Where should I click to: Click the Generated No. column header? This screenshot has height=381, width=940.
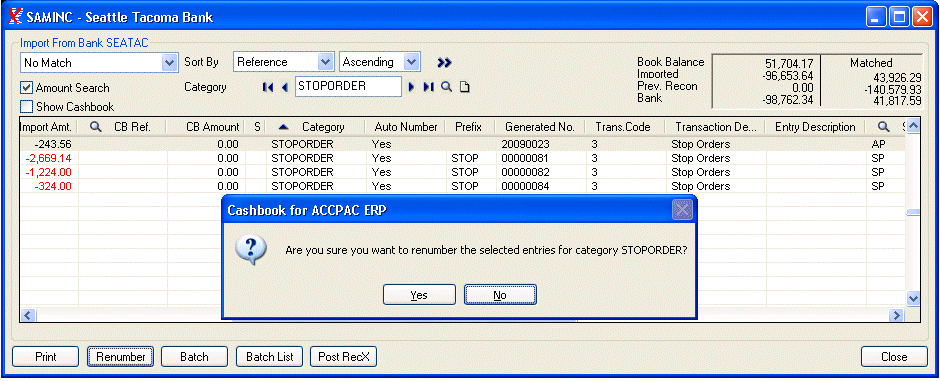(540, 126)
